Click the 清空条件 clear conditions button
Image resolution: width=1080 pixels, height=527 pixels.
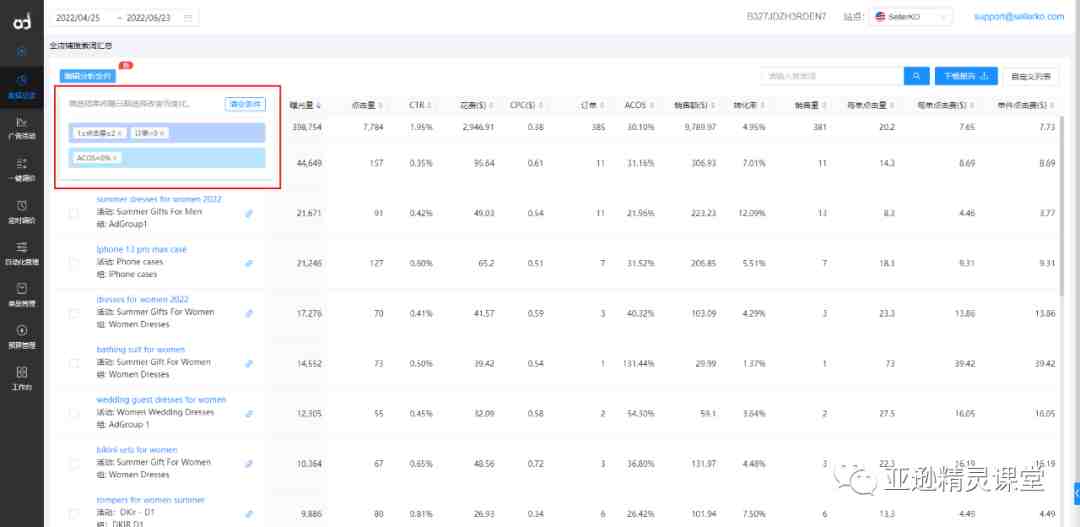tap(245, 104)
